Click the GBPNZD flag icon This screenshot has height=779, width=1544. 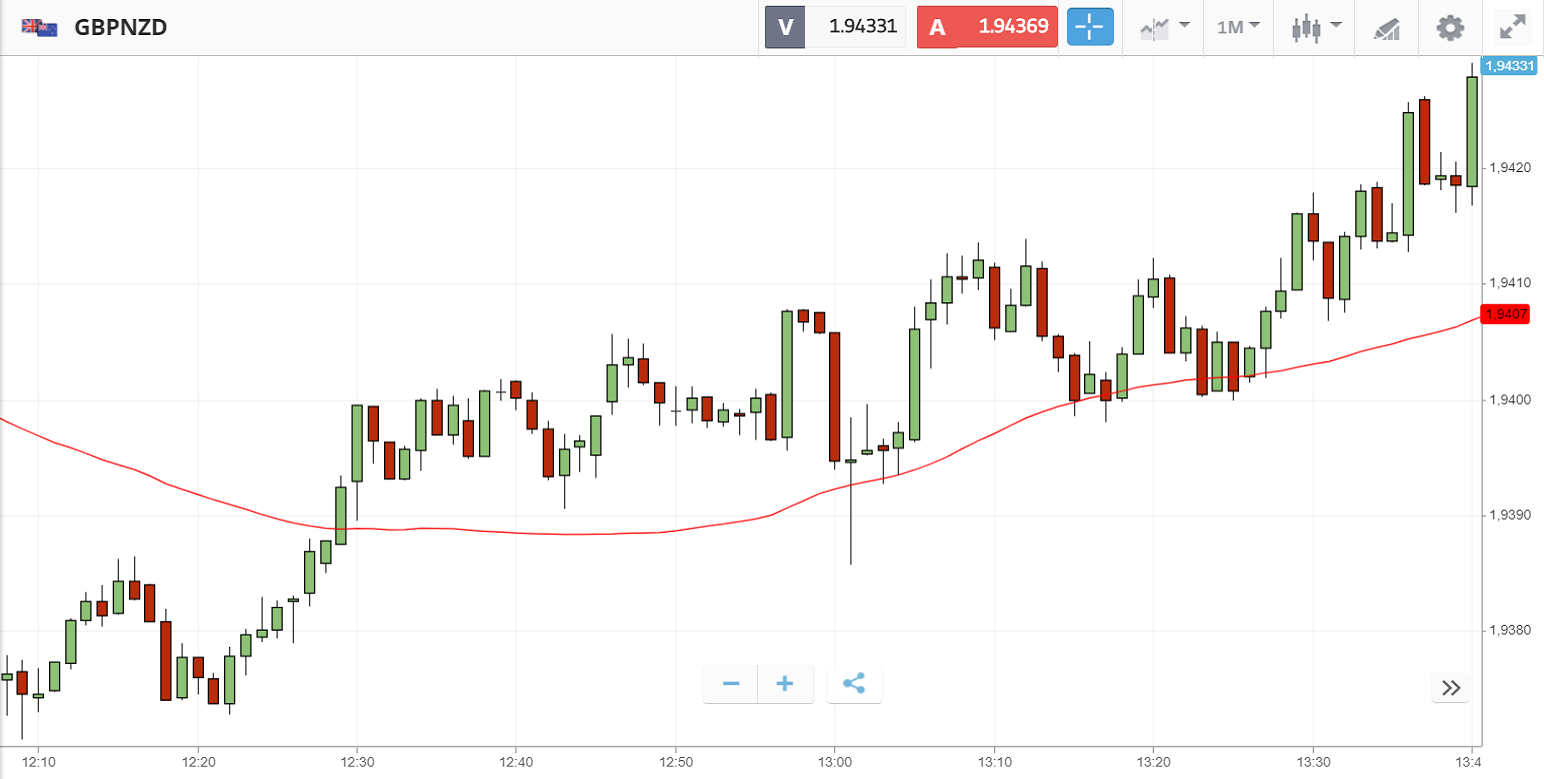click(x=40, y=27)
